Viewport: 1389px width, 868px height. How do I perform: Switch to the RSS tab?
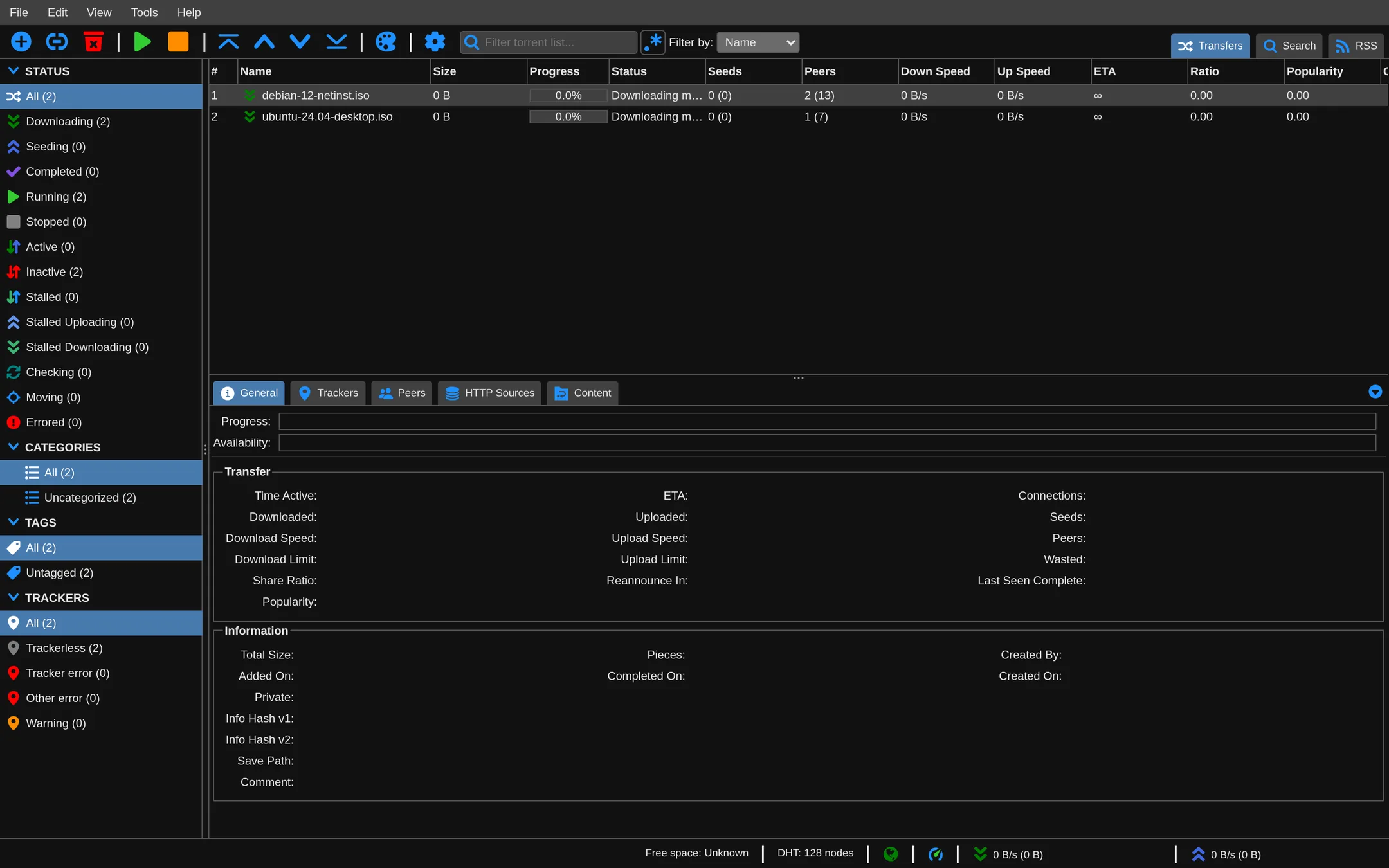pyautogui.click(x=1356, y=46)
